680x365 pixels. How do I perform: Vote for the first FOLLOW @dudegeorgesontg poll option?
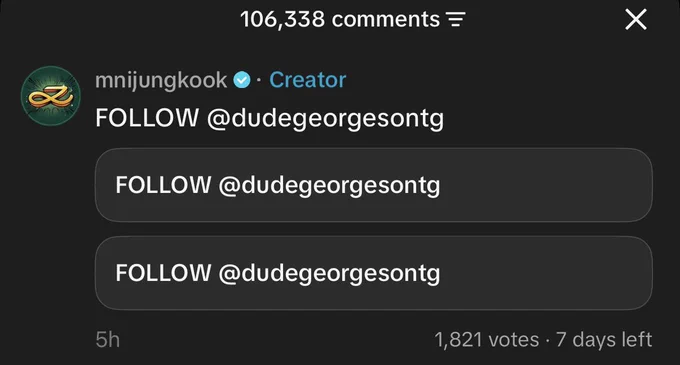(373, 185)
